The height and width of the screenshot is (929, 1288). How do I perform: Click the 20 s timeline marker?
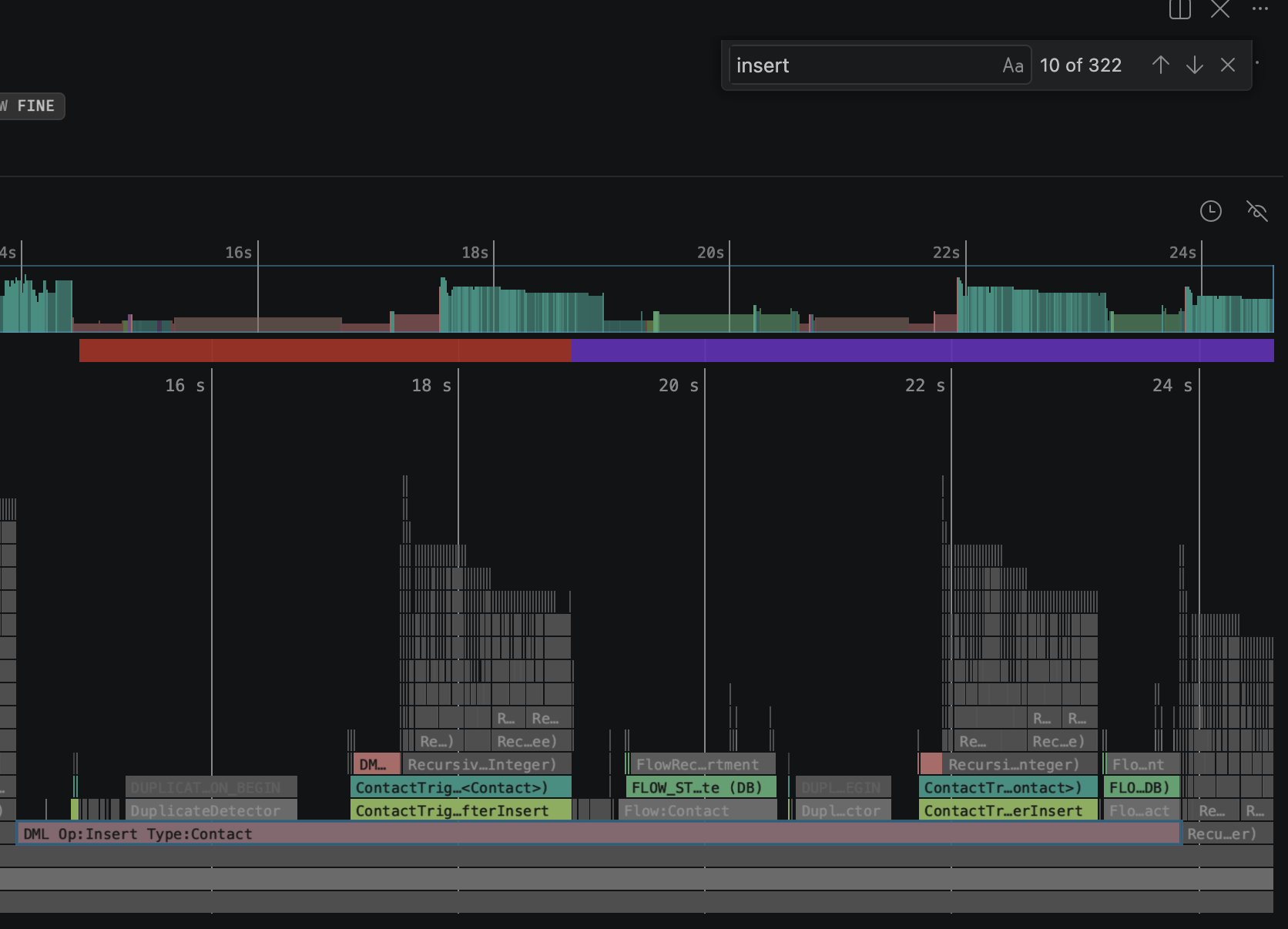[x=679, y=385]
